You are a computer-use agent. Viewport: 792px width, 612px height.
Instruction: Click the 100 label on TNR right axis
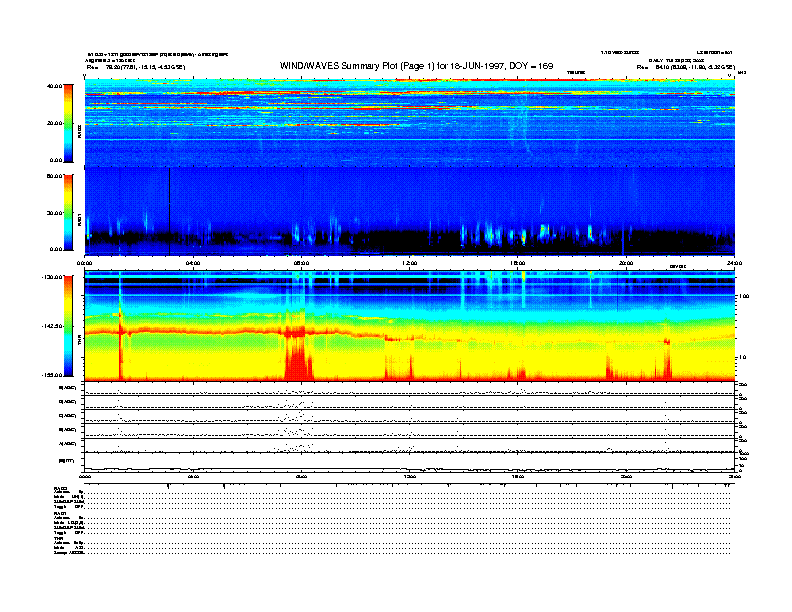click(744, 296)
